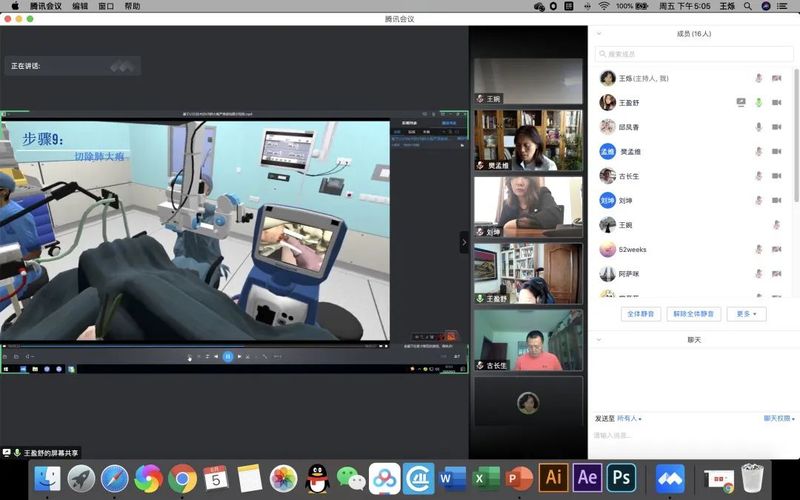The image size is (800, 500).
Task: Click the 解除全体静音 button
Action: tap(693, 314)
